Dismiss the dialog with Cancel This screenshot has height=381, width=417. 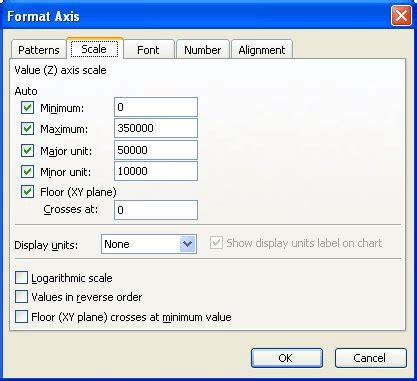(x=371, y=358)
